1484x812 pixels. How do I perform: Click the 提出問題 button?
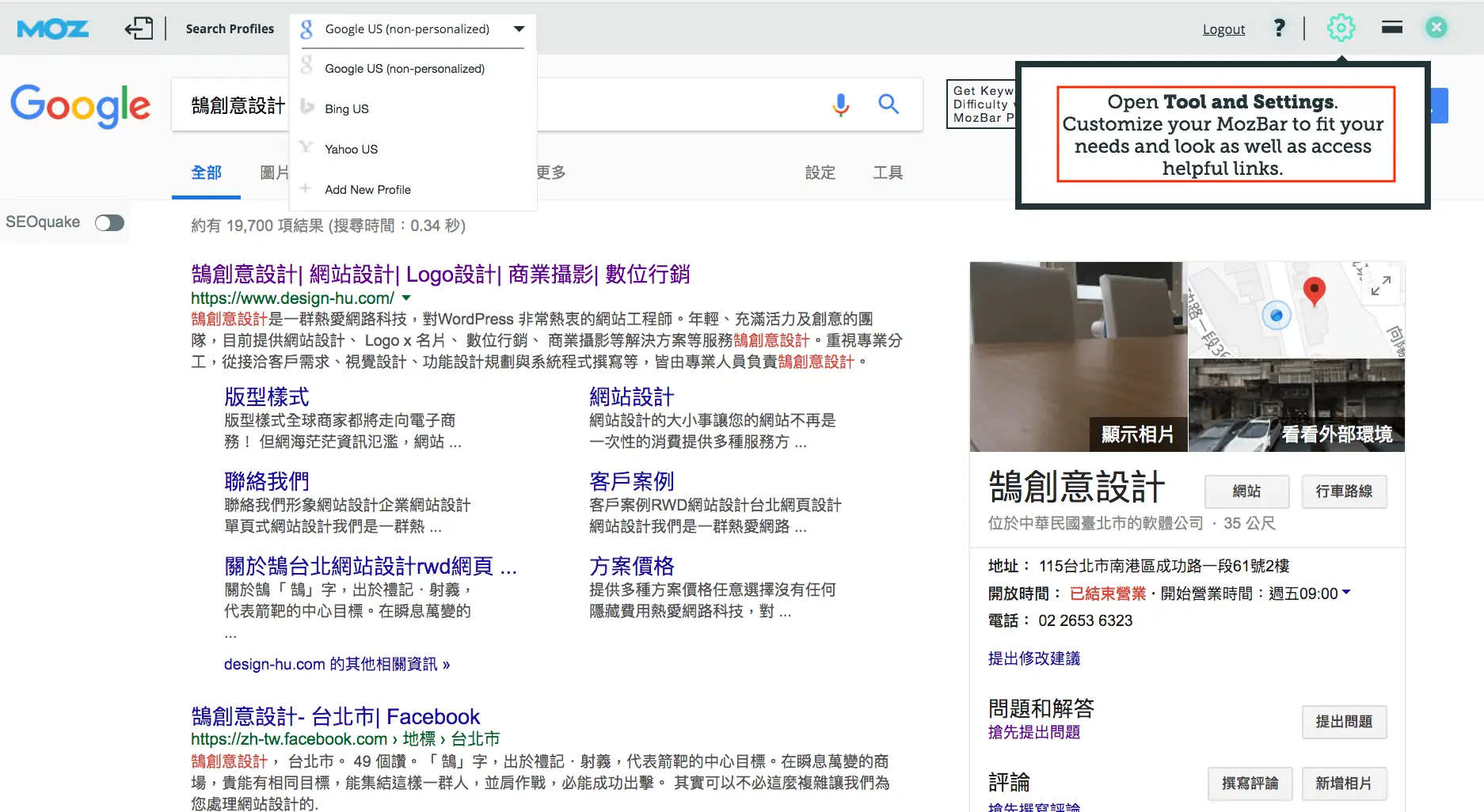1344,722
